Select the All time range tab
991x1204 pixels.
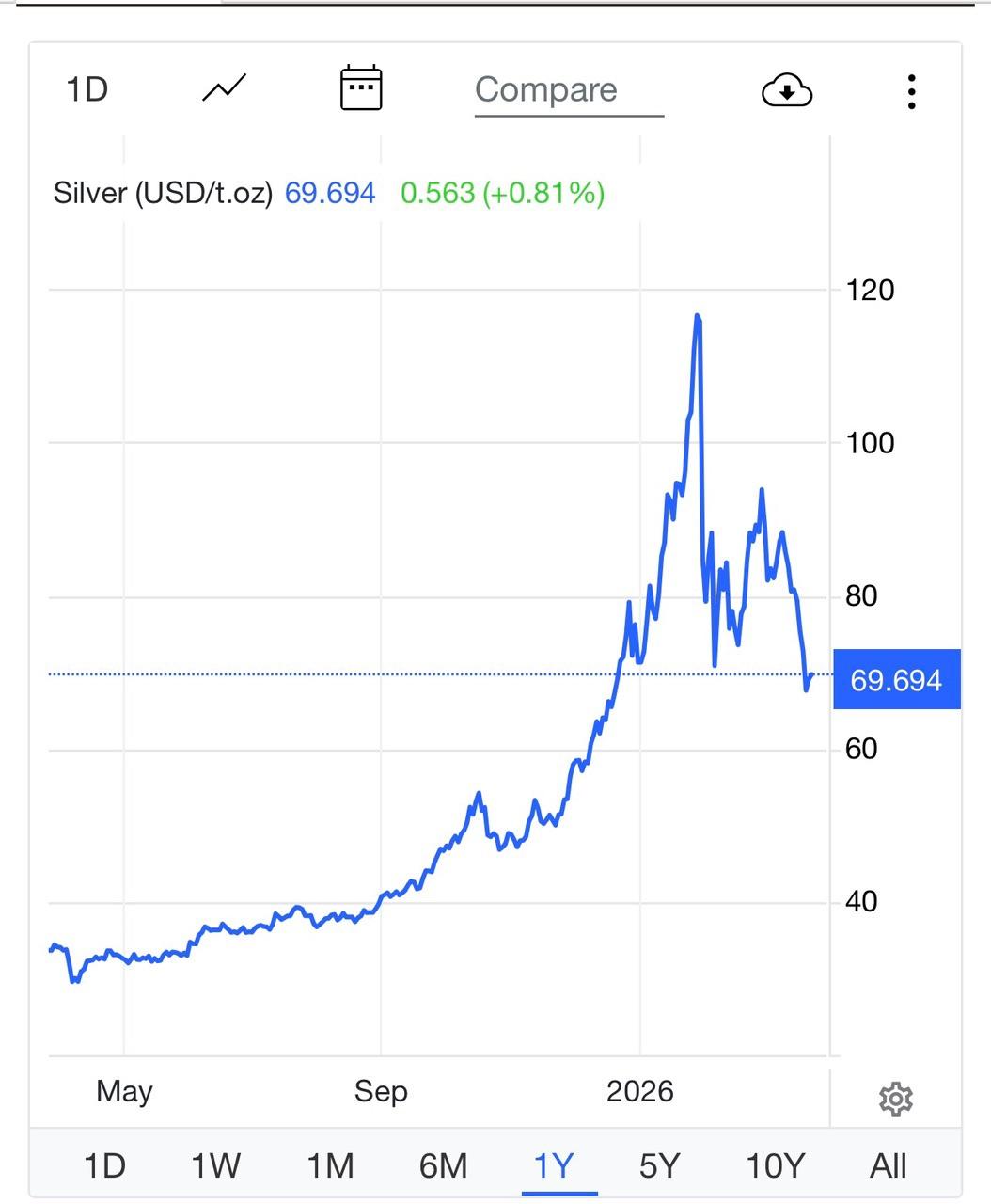pos(889,1166)
